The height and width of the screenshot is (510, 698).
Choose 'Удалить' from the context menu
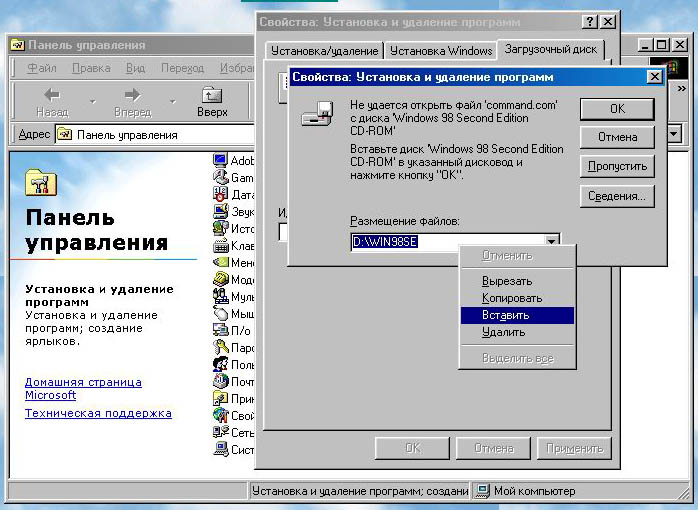(517, 332)
